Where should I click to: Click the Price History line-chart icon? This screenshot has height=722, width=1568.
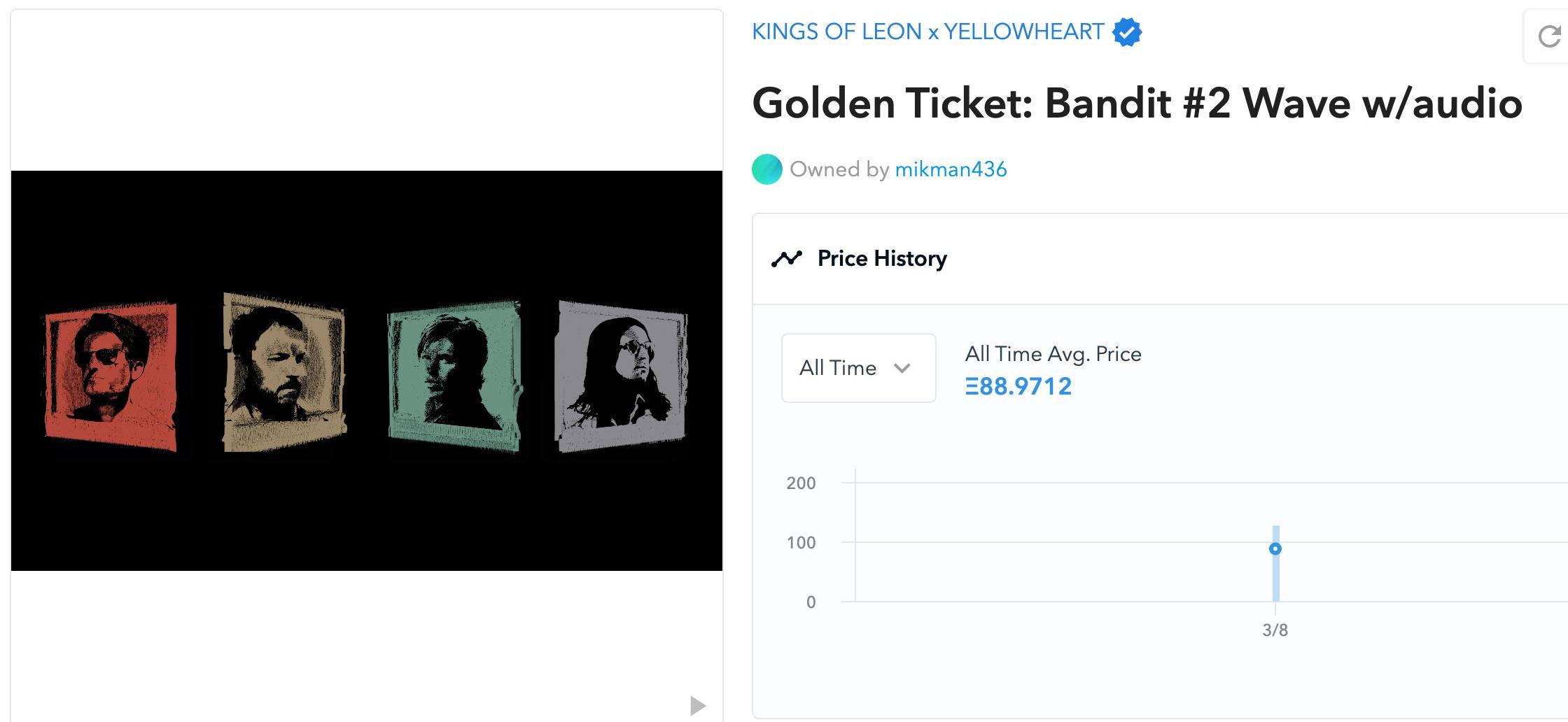tap(786, 259)
